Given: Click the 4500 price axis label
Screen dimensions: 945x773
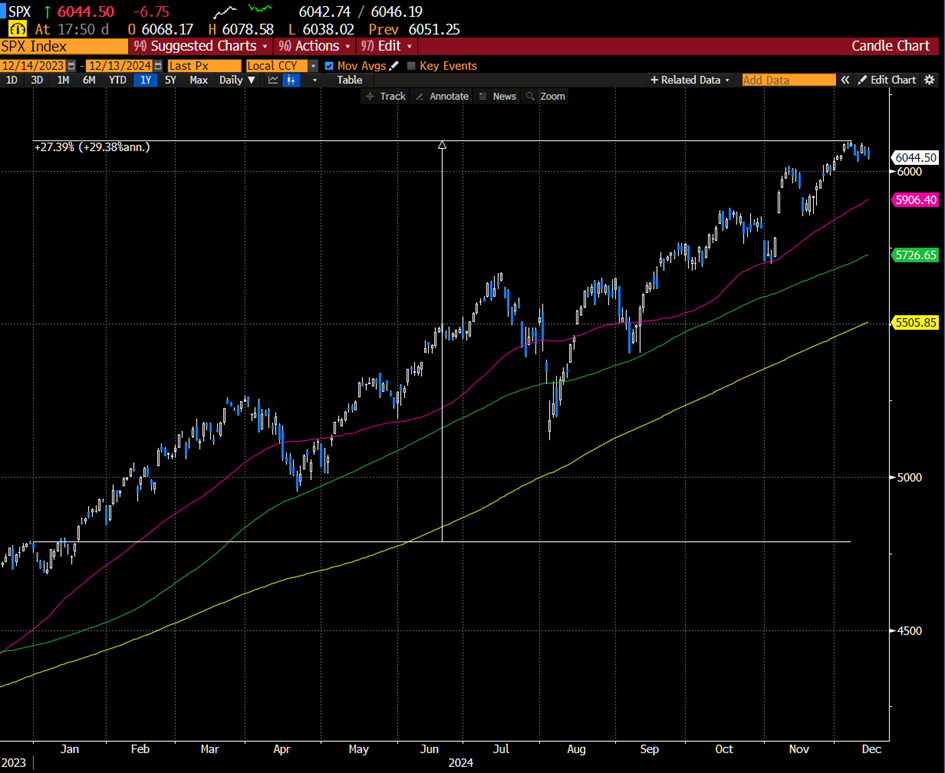Looking at the screenshot, I should click(909, 631).
